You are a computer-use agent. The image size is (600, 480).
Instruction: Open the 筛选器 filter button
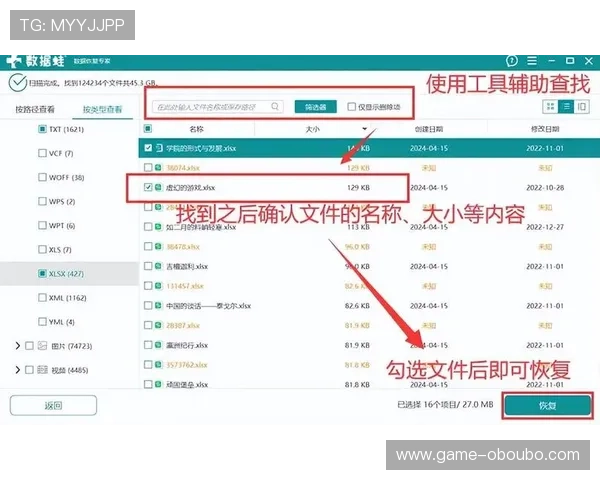tap(316, 107)
